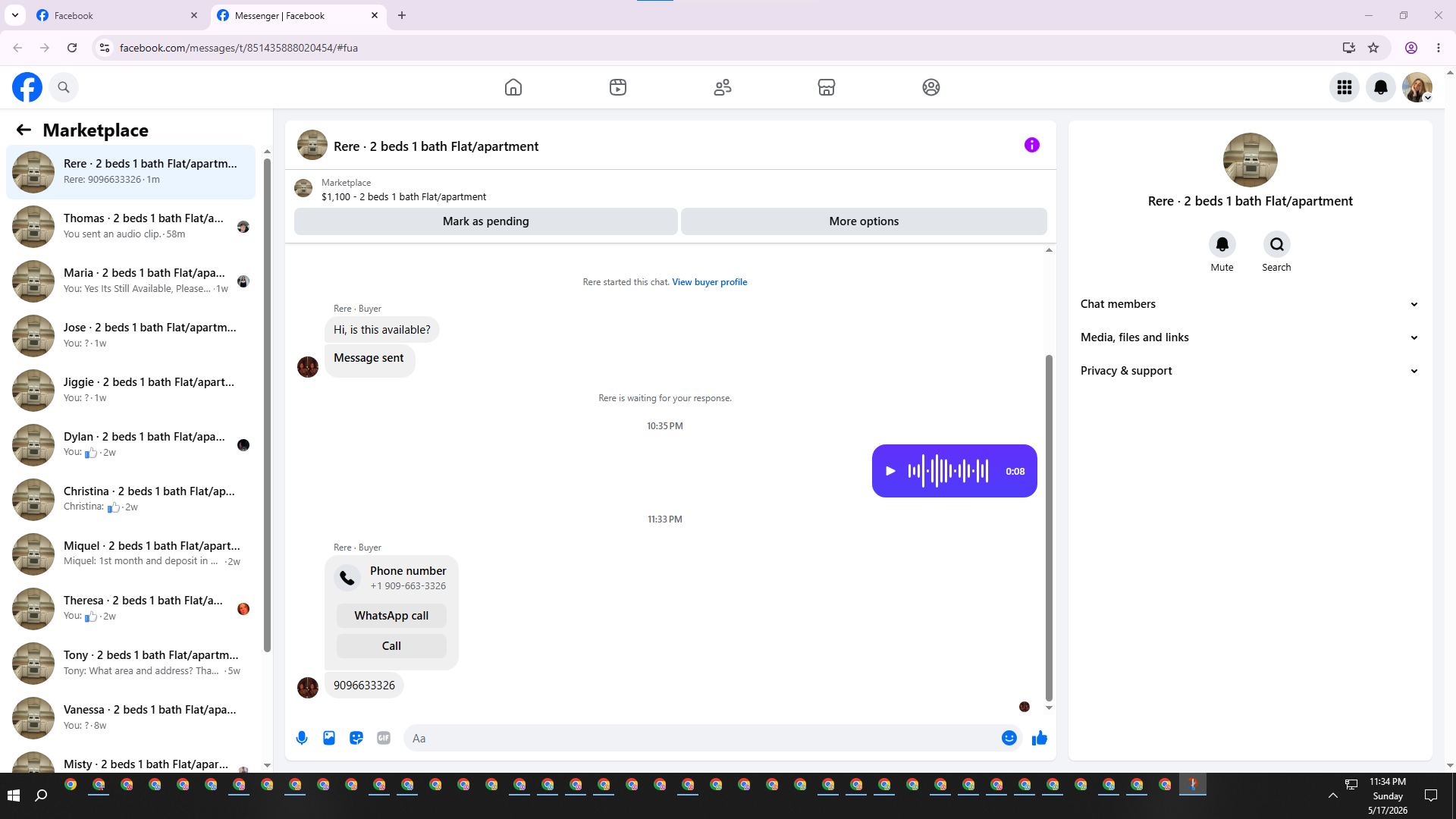
Task: Open the Rere conversation in the list
Action: 131,172
